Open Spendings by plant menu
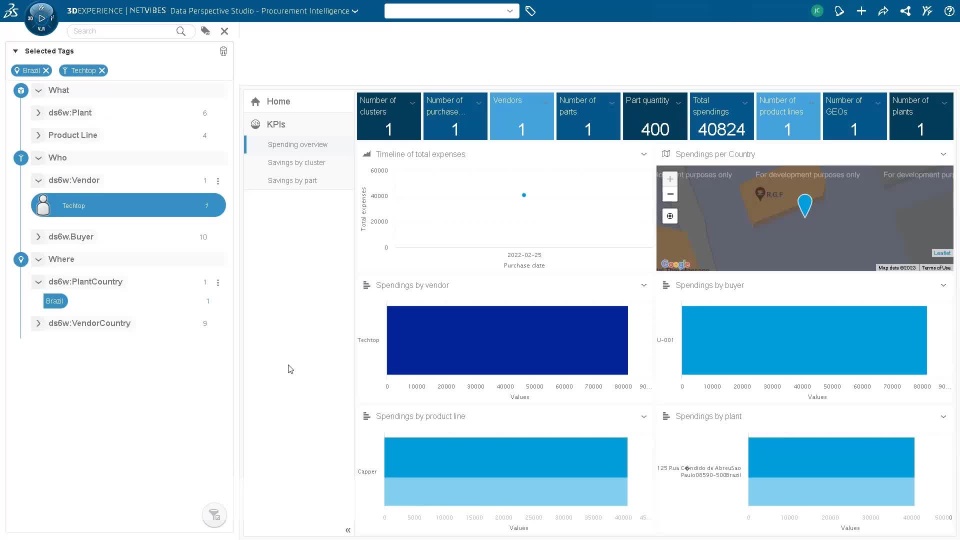The height and width of the screenshot is (540, 960). 943,416
